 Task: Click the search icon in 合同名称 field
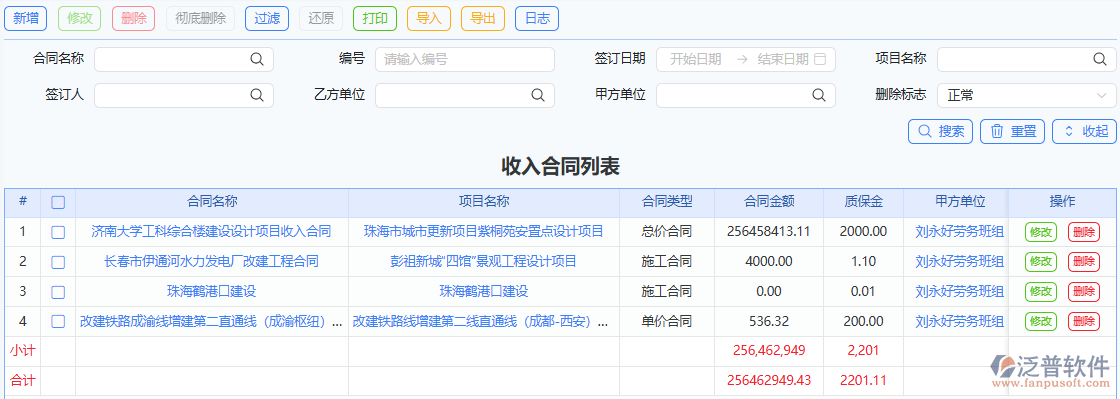tap(257, 59)
